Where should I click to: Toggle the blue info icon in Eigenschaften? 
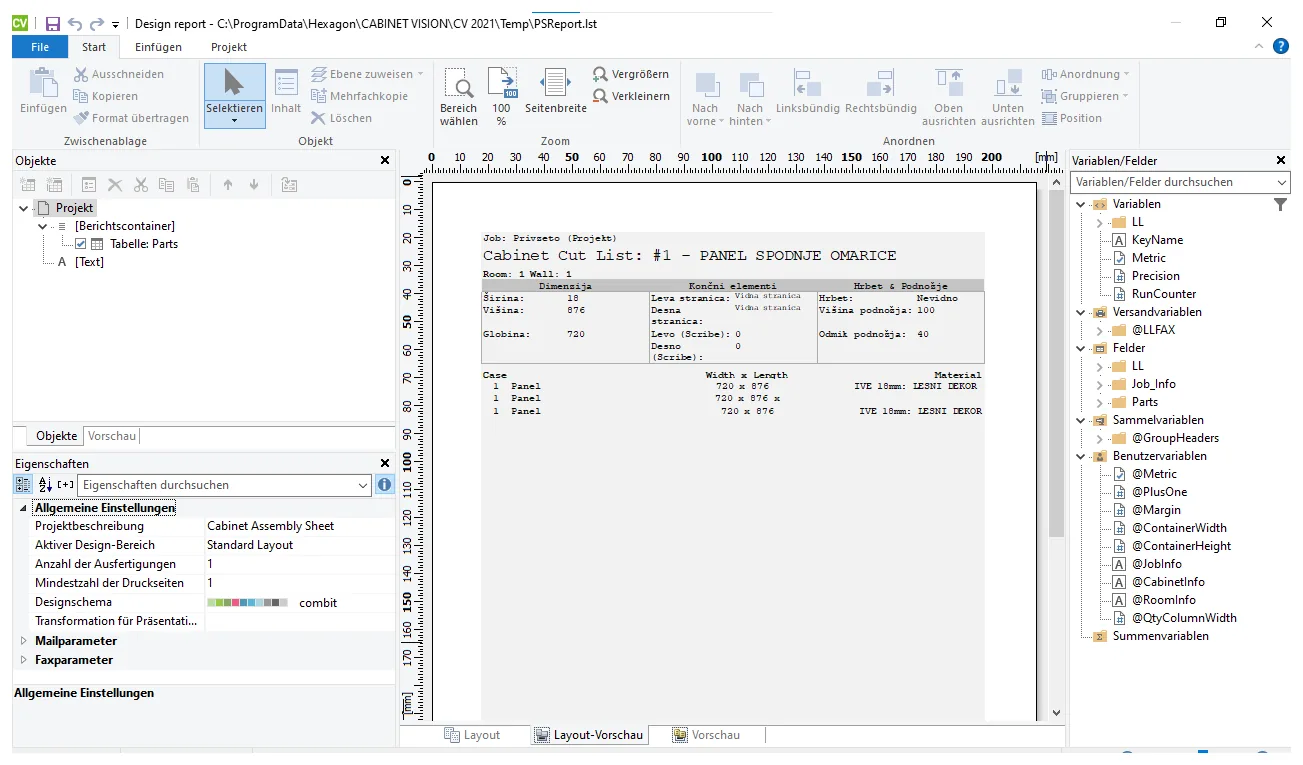[x=384, y=485]
